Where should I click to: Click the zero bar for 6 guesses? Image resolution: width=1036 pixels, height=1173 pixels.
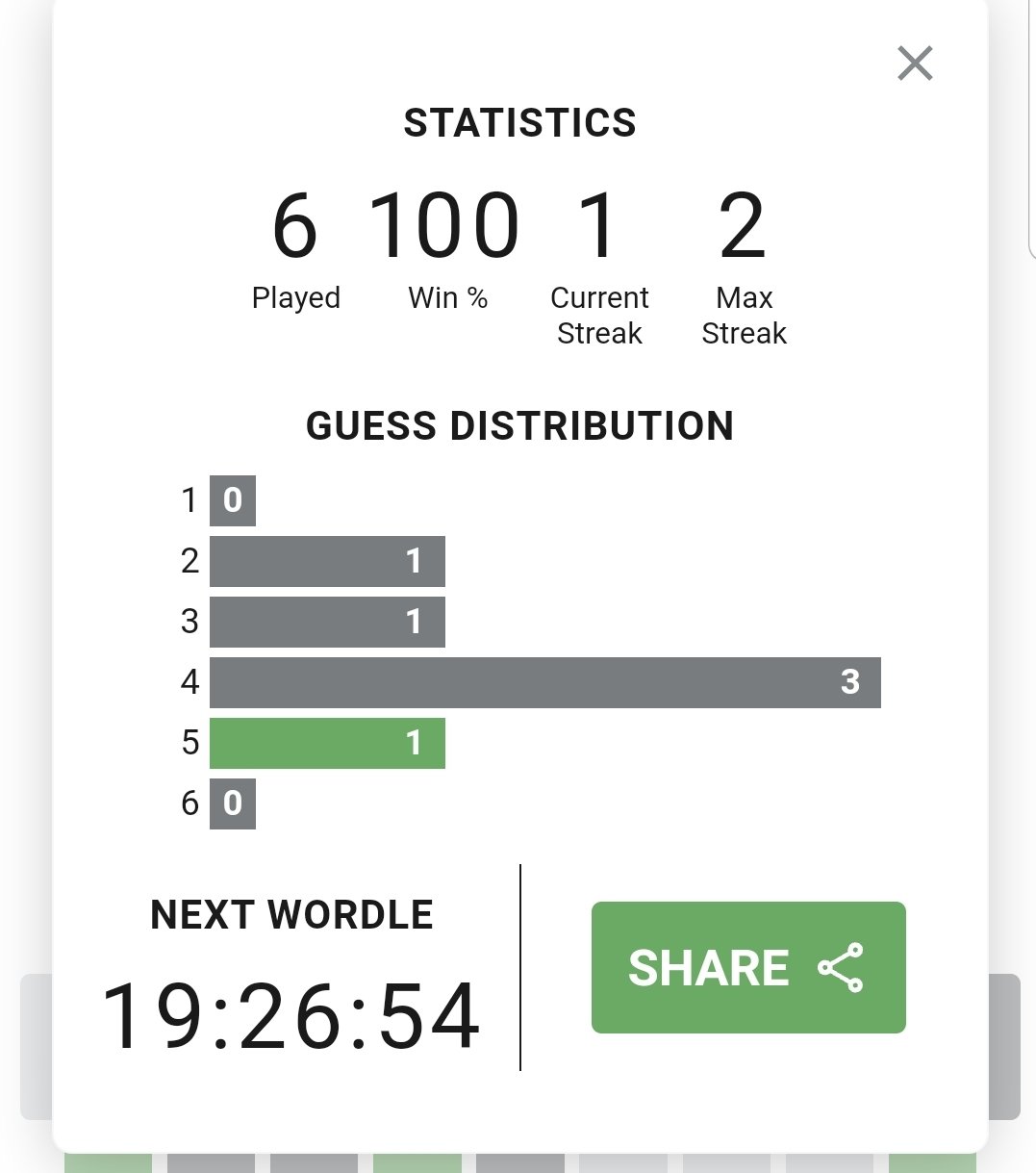click(x=233, y=803)
